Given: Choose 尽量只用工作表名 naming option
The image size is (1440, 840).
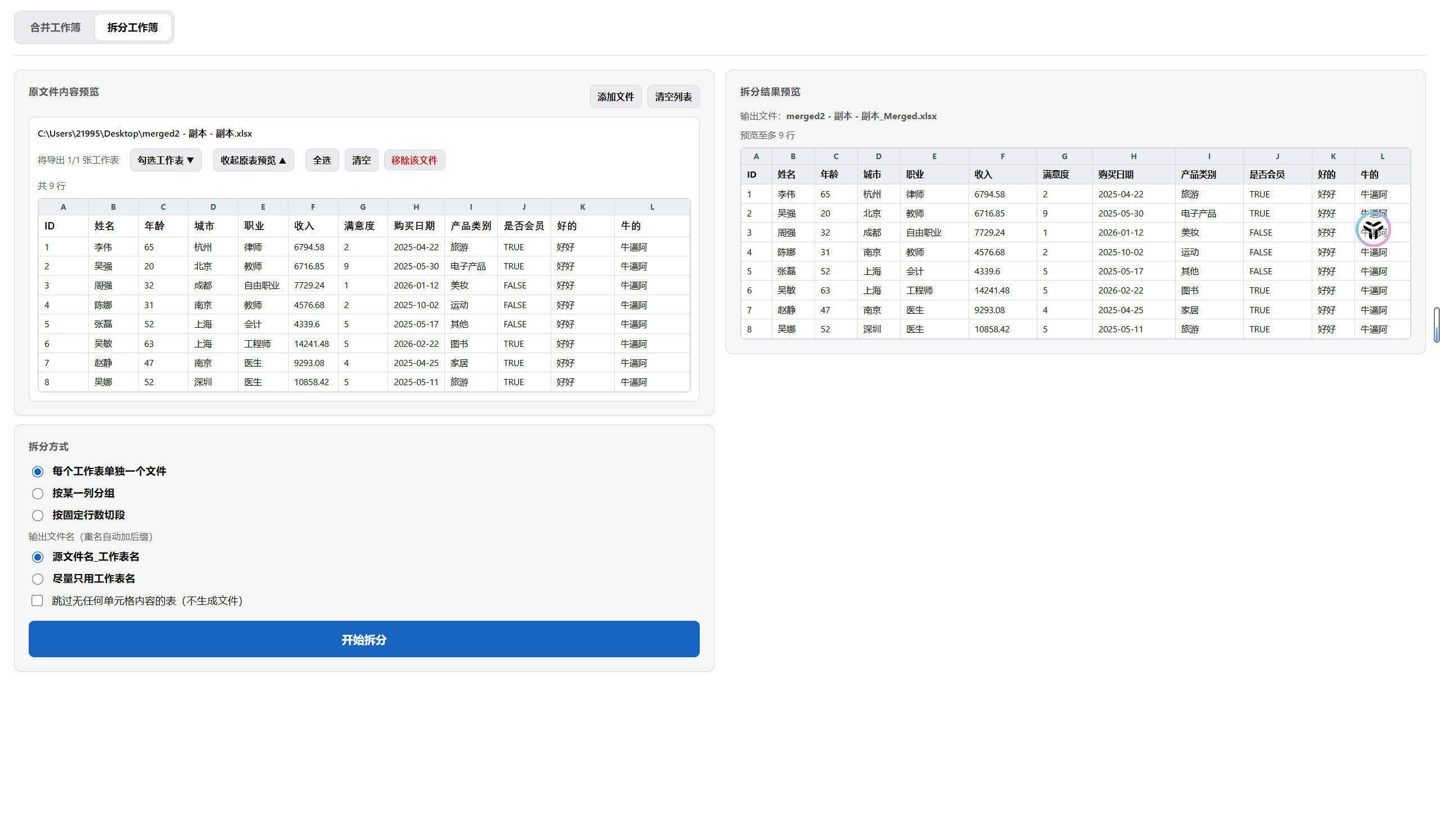Looking at the screenshot, I should [38, 579].
